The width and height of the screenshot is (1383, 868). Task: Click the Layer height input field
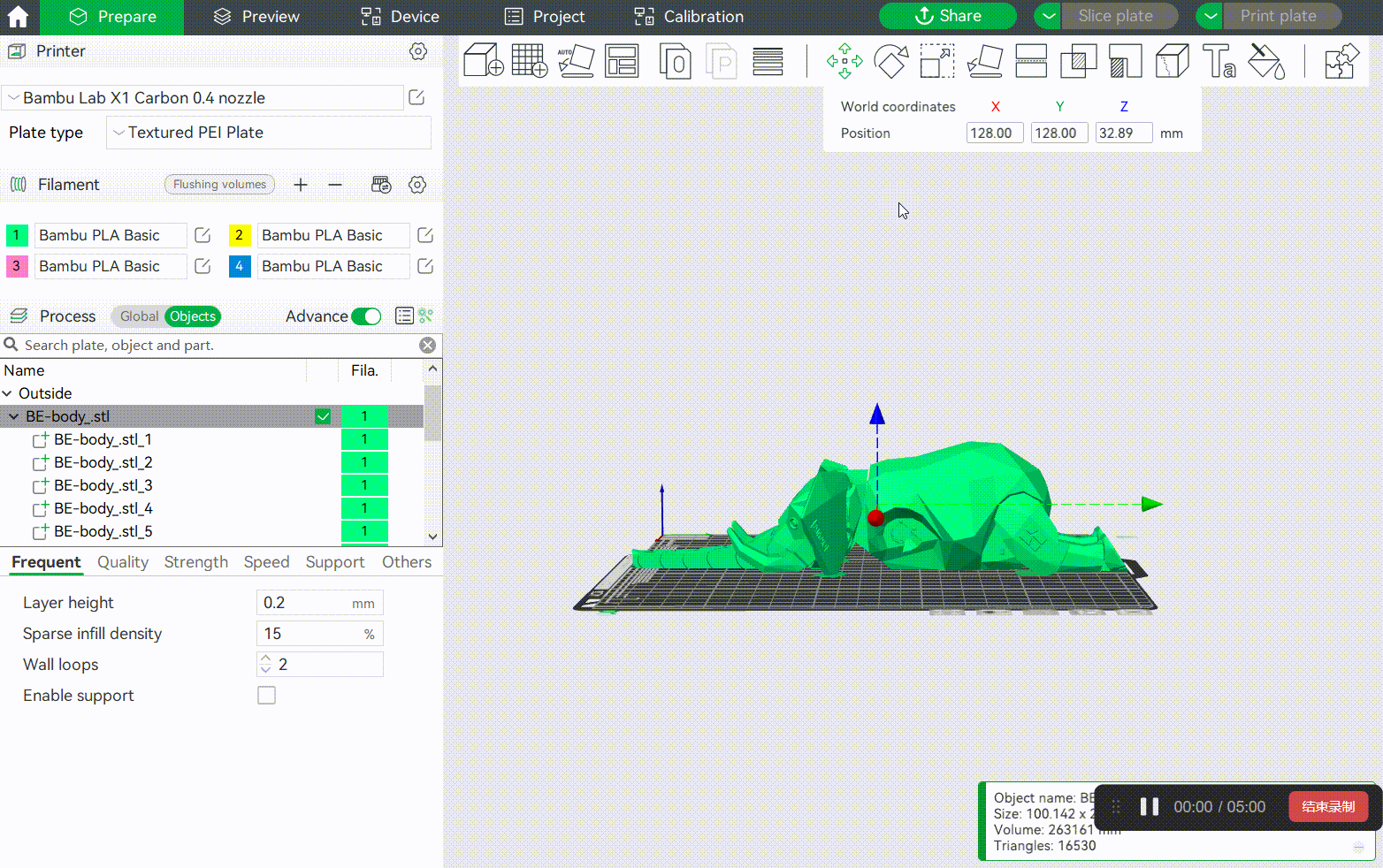point(320,603)
